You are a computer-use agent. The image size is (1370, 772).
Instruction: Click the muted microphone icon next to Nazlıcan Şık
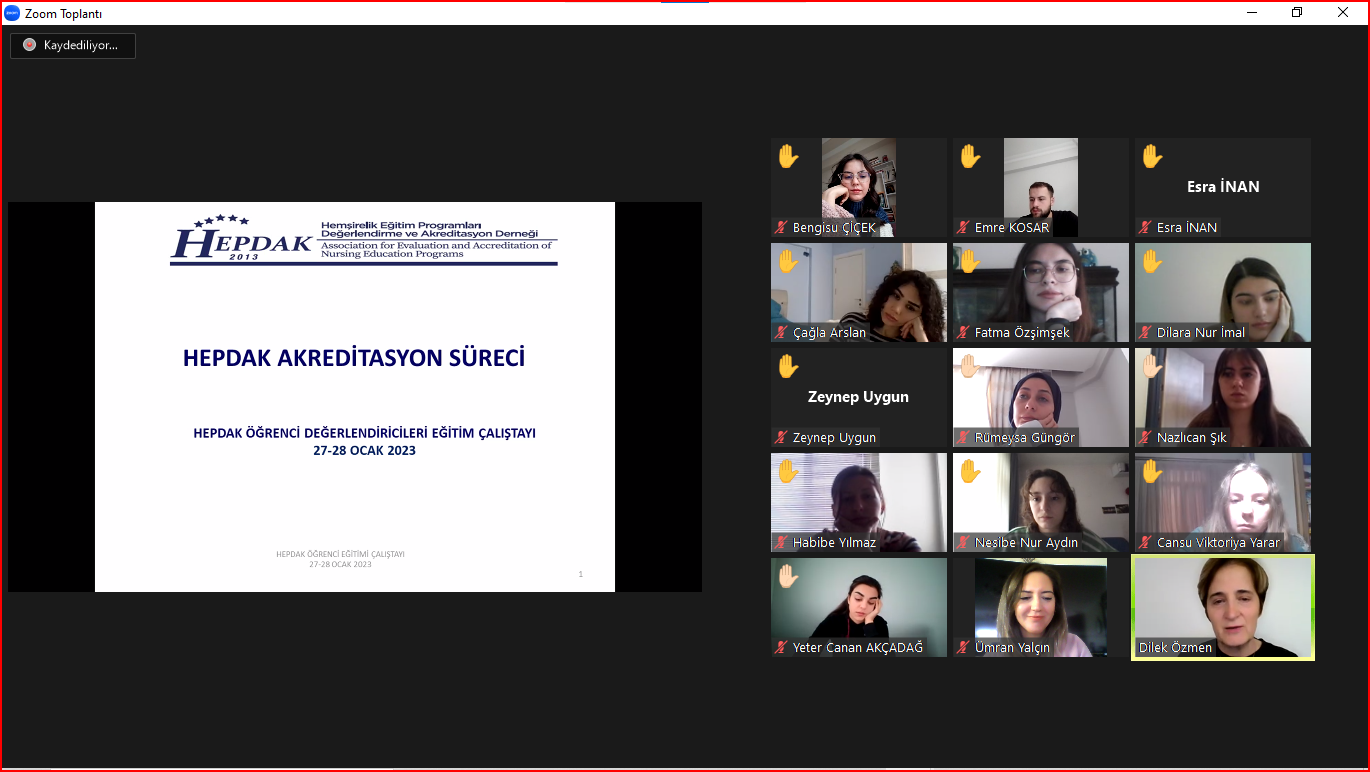coord(1145,438)
